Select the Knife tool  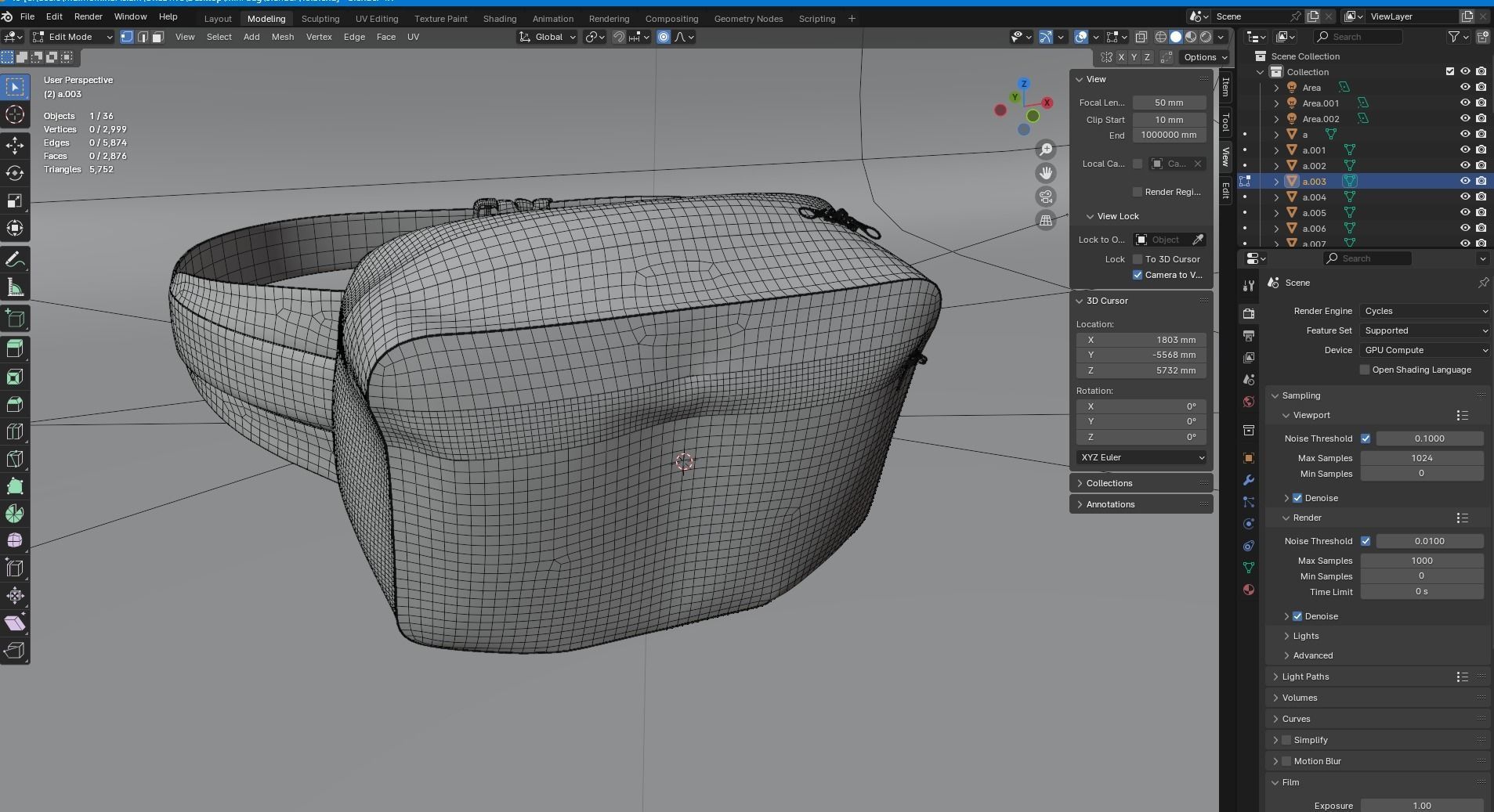point(15,459)
